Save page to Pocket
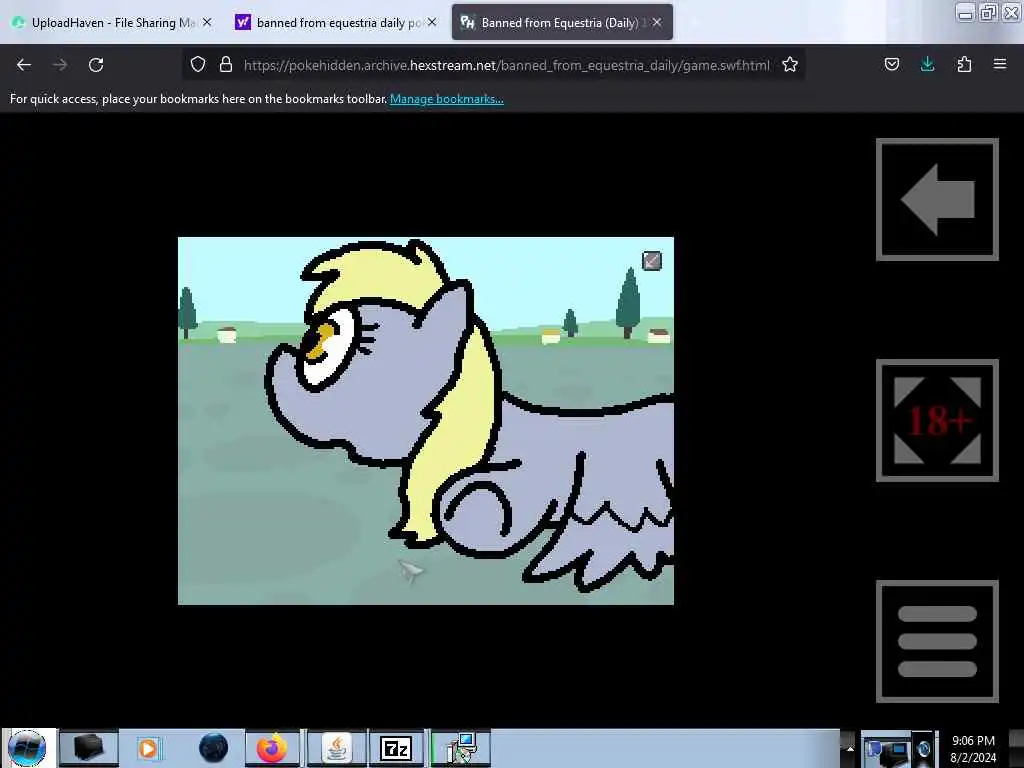Viewport: 1024px width, 768px height. click(x=891, y=65)
